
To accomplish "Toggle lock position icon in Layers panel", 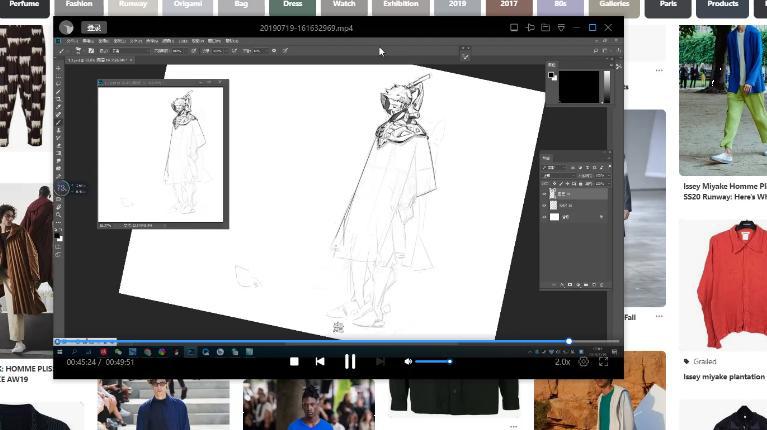I will pyautogui.click(x=567, y=184).
